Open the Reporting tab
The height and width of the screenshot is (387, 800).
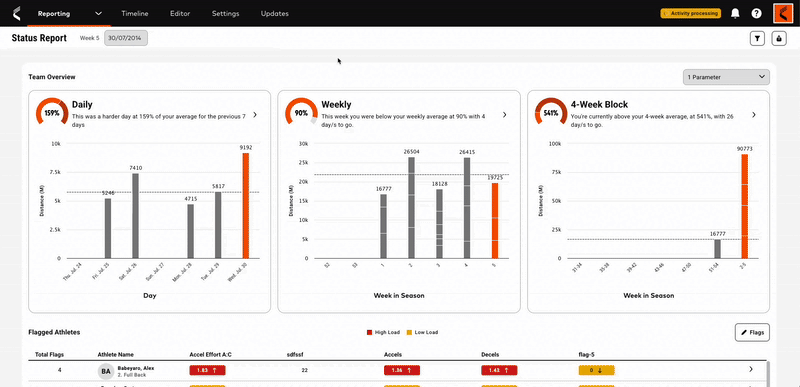(54, 14)
